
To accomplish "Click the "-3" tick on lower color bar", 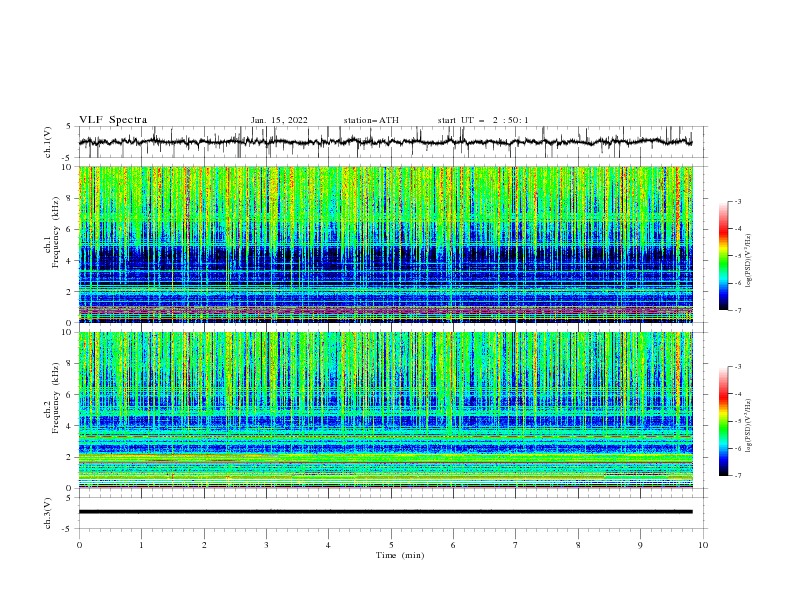I will tap(737, 367).
